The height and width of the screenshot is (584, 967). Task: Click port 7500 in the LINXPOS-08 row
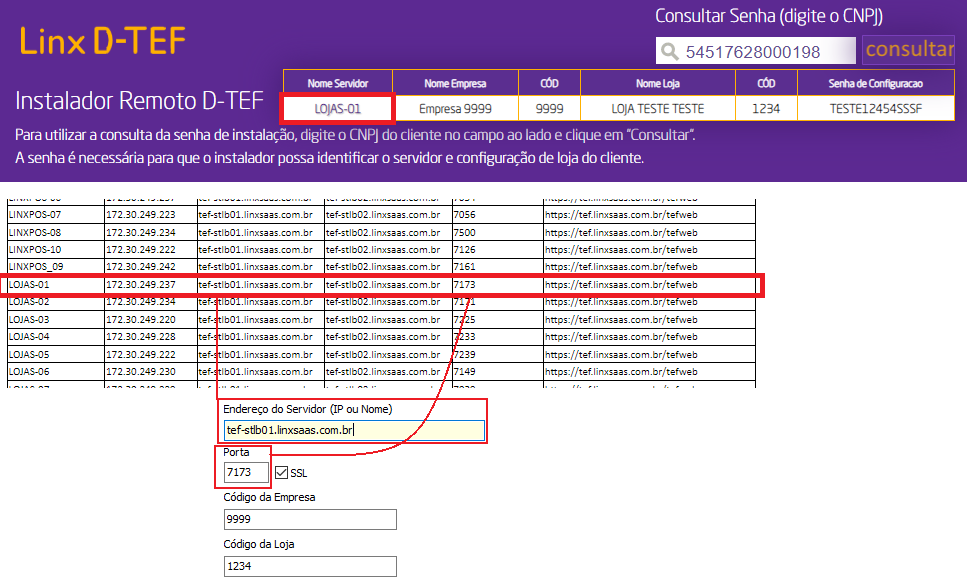[x=464, y=232]
